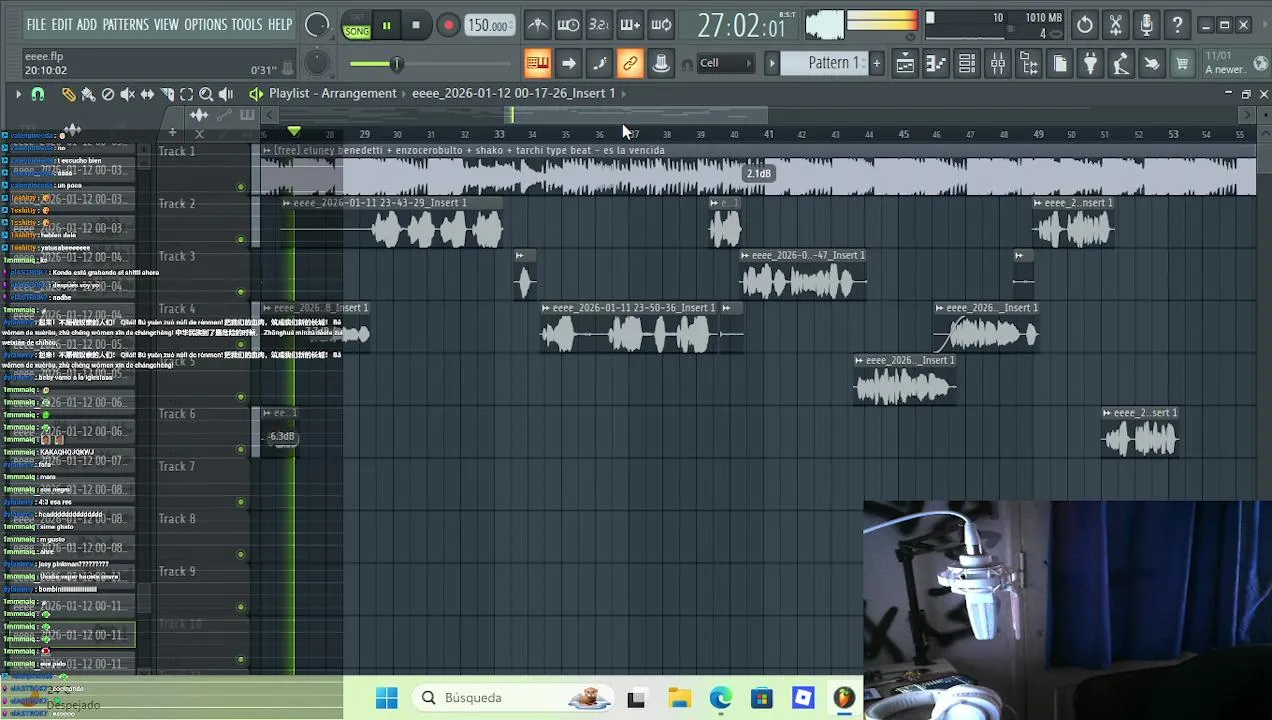The width and height of the screenshot is (1272, 720).
Task: Toggle the overdub/blend recording button
Action: coord(630,25)
